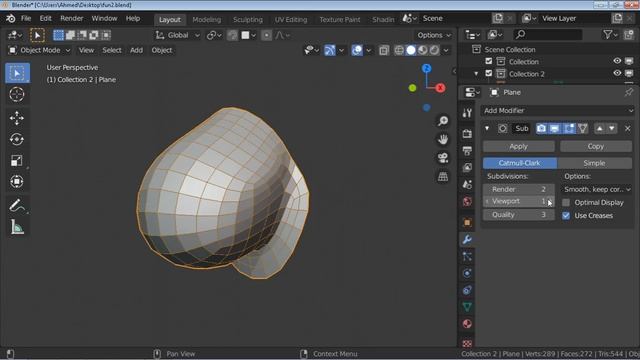The width and height of the screenshot is (640, 360).
Task: Uncheck Use Creases checkbox
Action: pyautogui.click(x=566, y=216)
